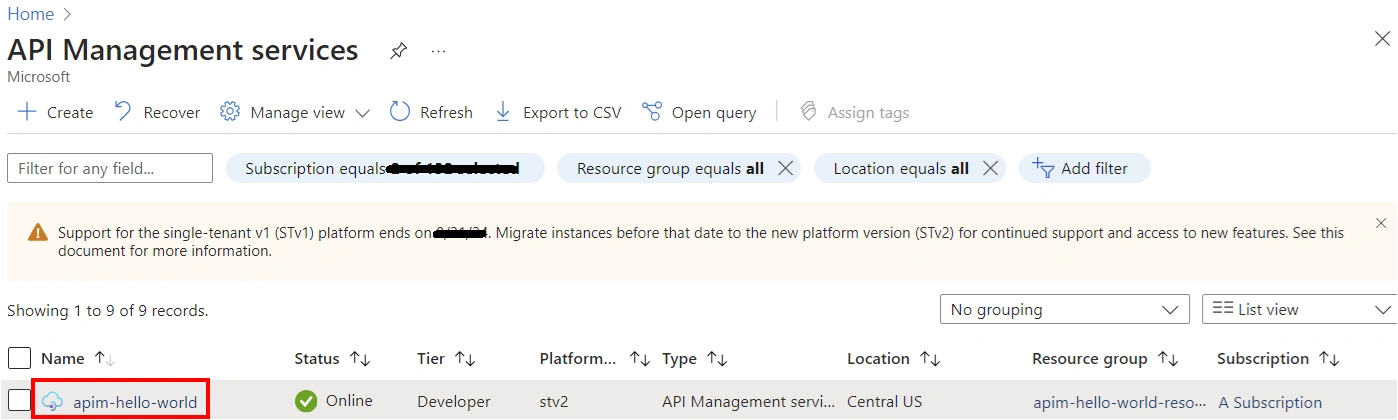Remove the Location filter

coord(991,168)
